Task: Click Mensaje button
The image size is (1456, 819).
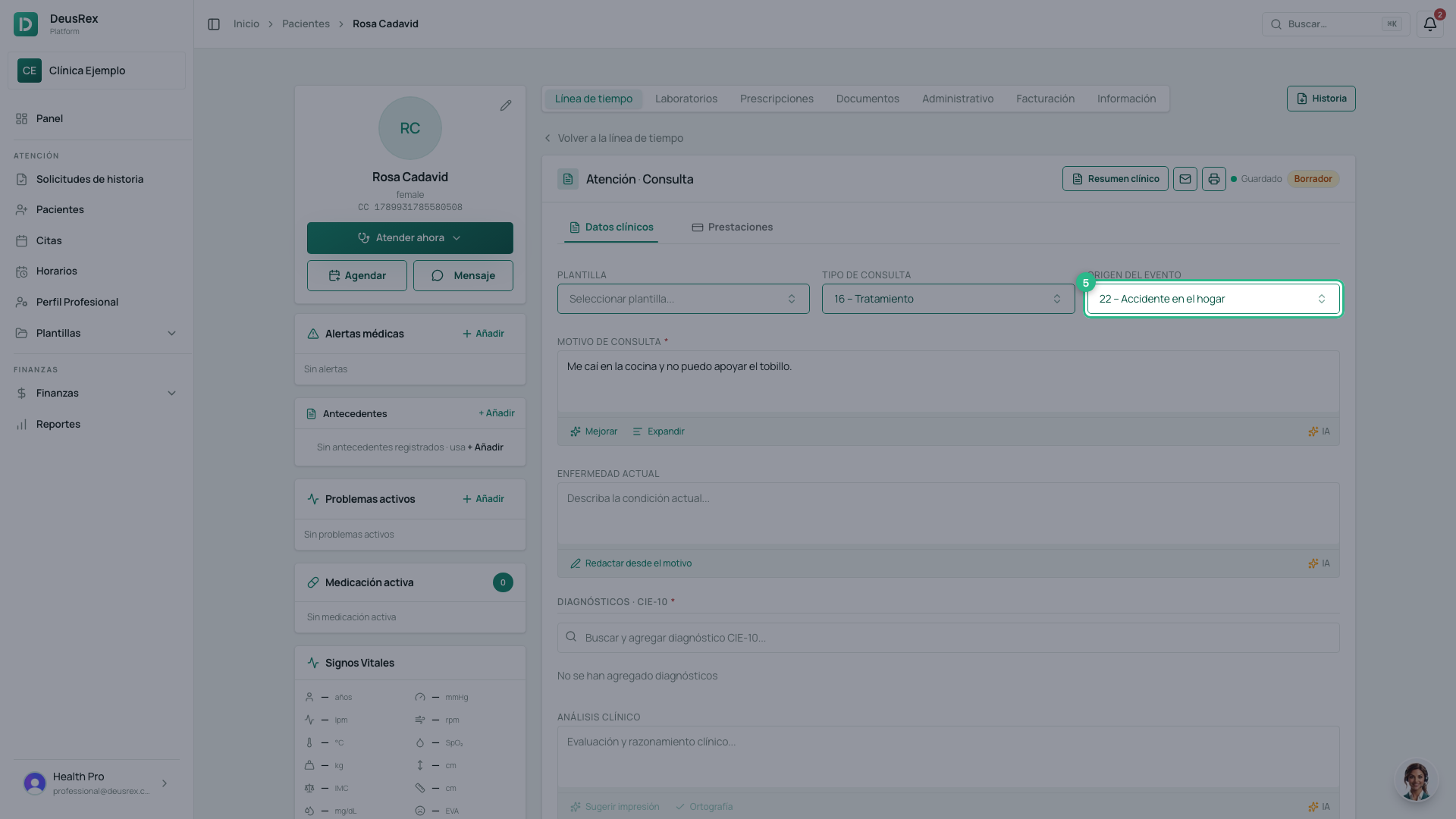Action: 463,276
